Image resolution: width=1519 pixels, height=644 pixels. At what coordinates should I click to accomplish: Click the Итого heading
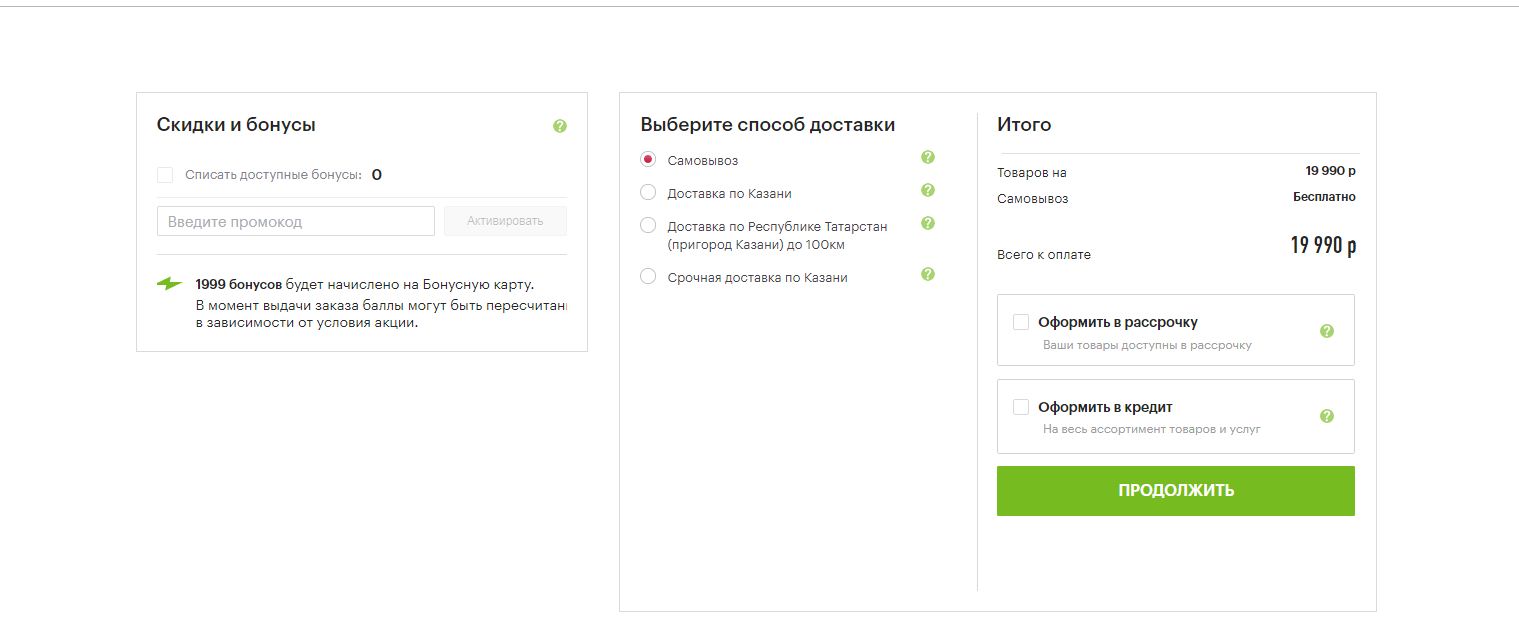click(x=1024, y=125)
